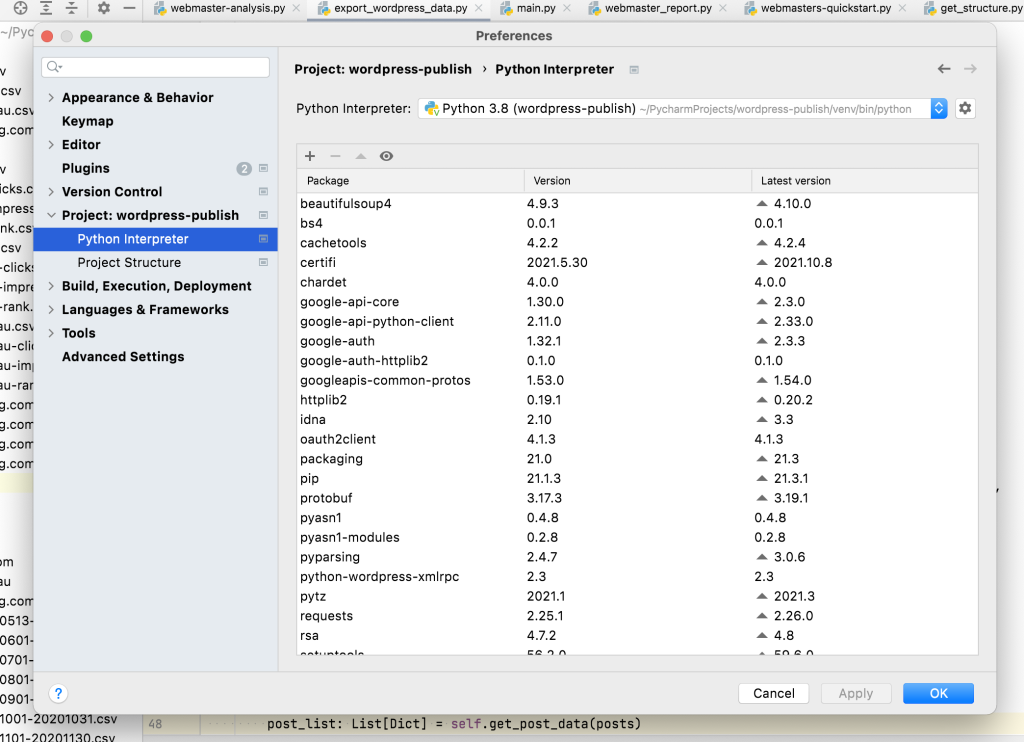The image size is (1024, 742).
Task: Uninstall selected package using the minus icon
Action: tap(335, 156)
